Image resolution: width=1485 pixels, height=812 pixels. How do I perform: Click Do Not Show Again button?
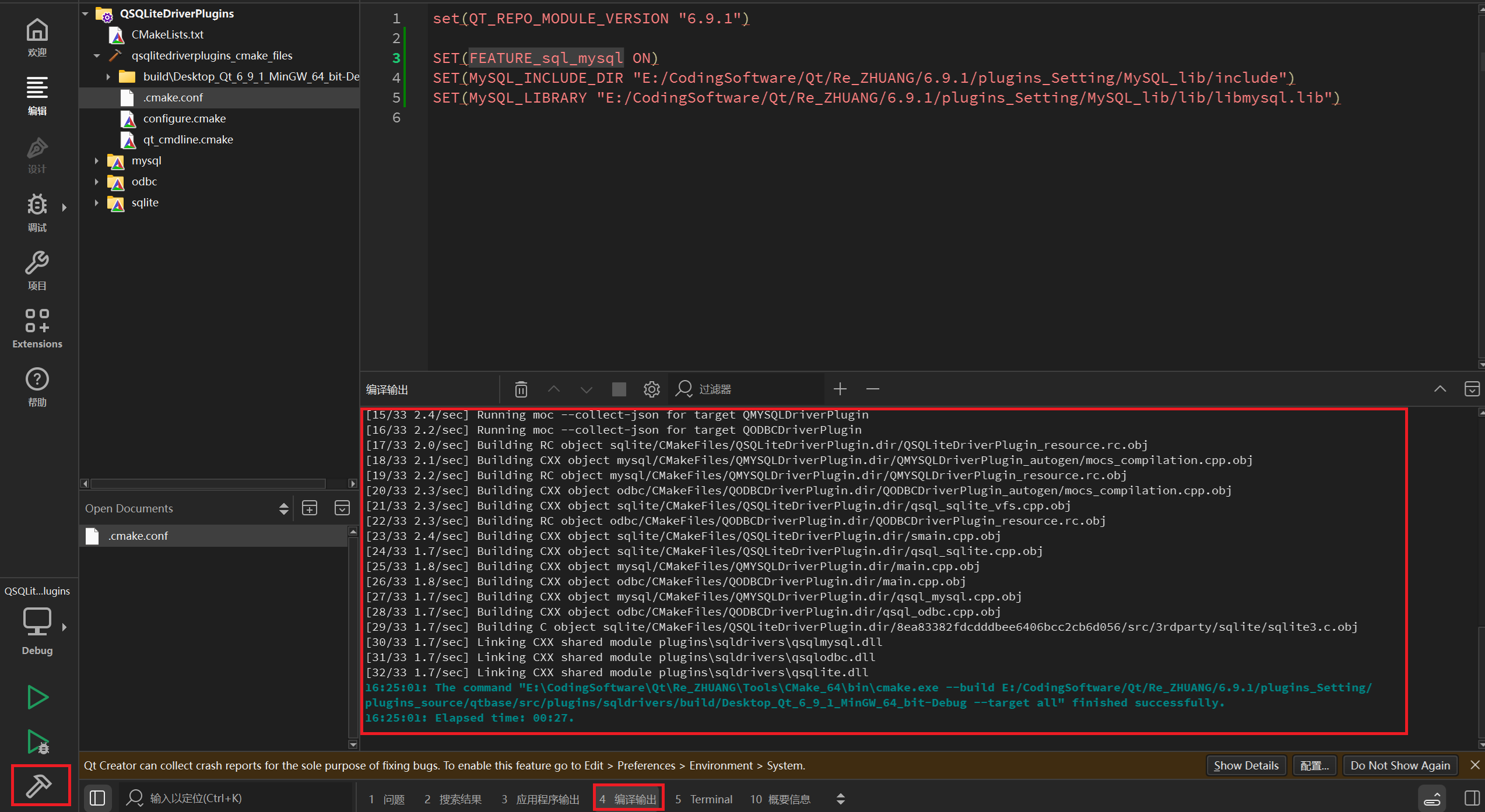coord(1399,765)
